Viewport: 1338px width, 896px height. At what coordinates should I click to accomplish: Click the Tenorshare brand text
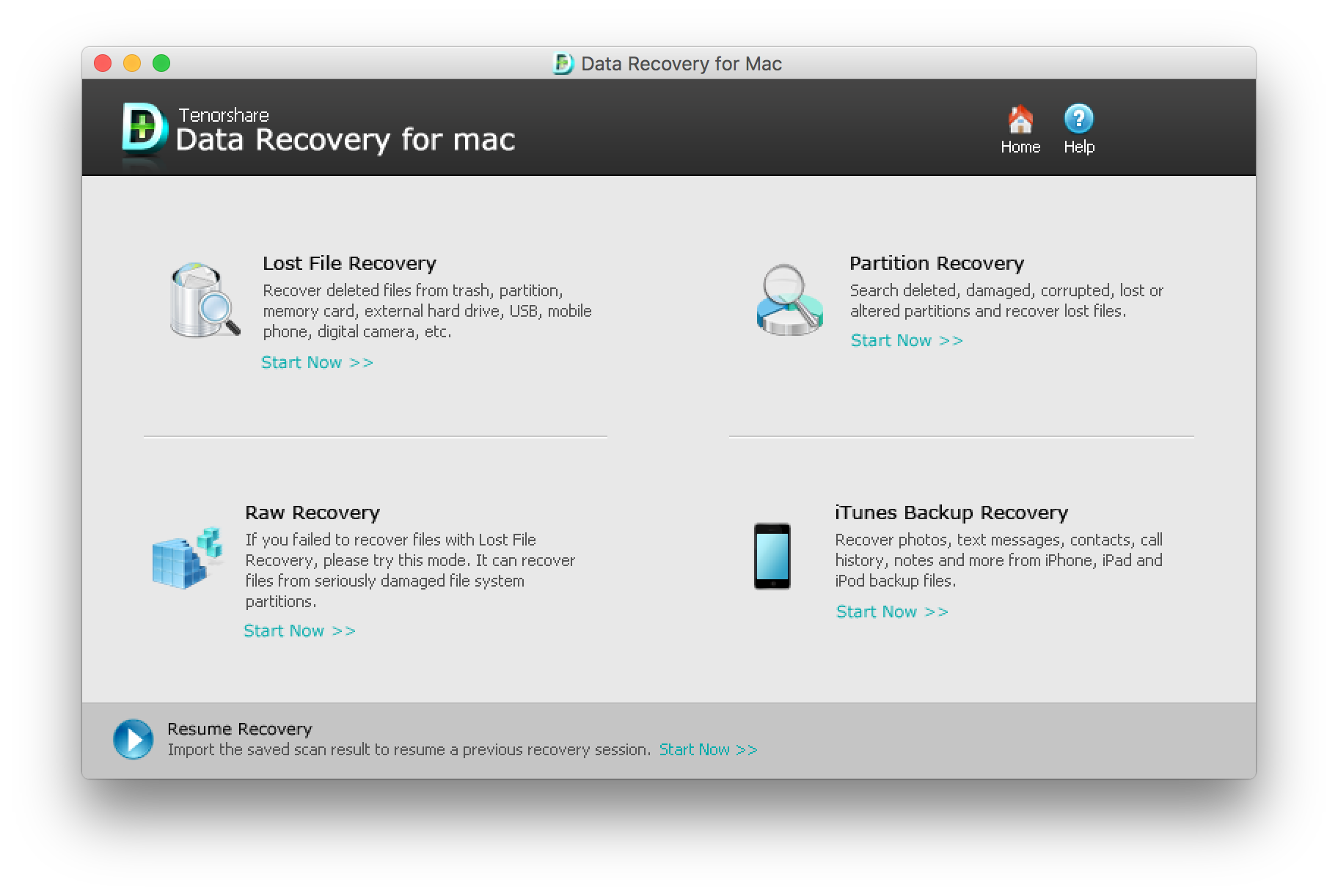pos(224,115)
